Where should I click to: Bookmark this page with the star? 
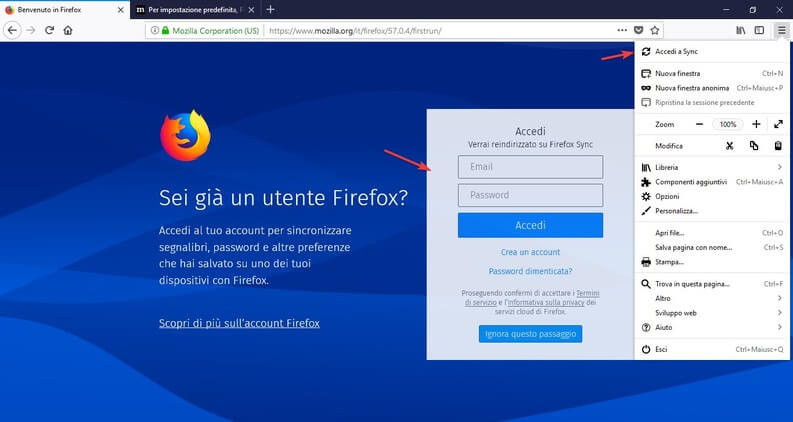pyautogui.click(x=655, y=30)
